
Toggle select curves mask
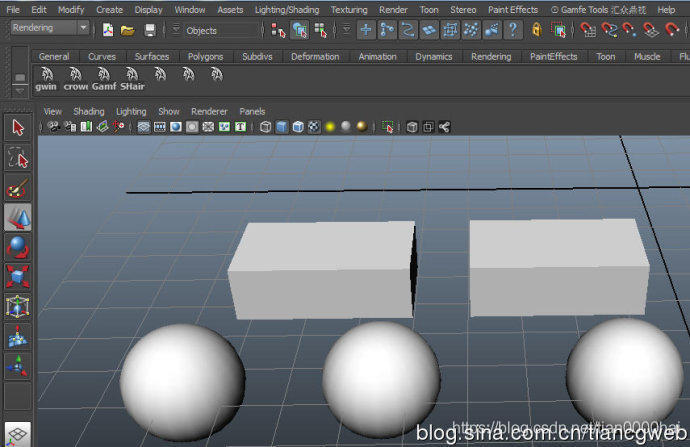click(x=408, y=30)
